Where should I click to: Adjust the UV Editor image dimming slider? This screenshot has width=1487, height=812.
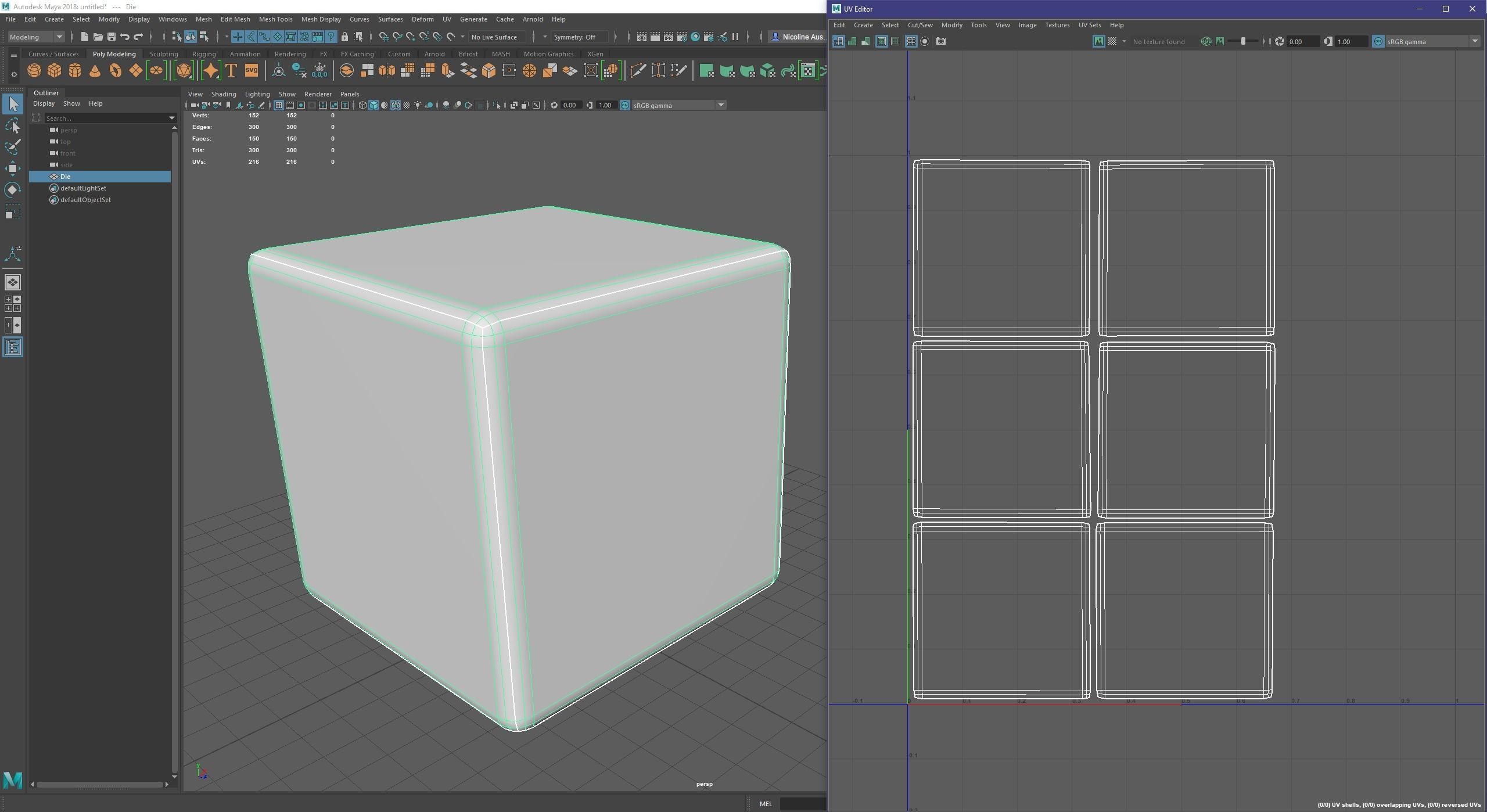[1243, 41]
